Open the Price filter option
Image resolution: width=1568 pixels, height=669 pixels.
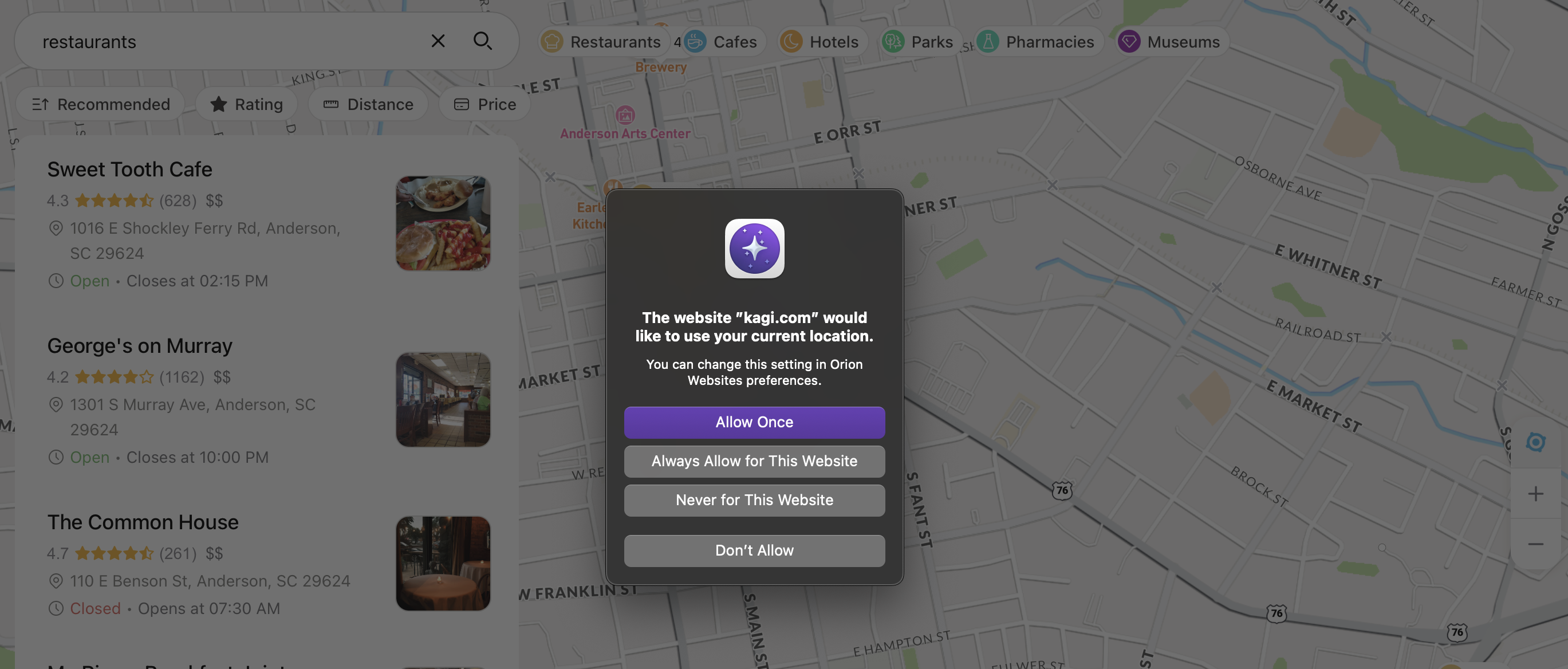pyautogui.click(x=484, y=105)
